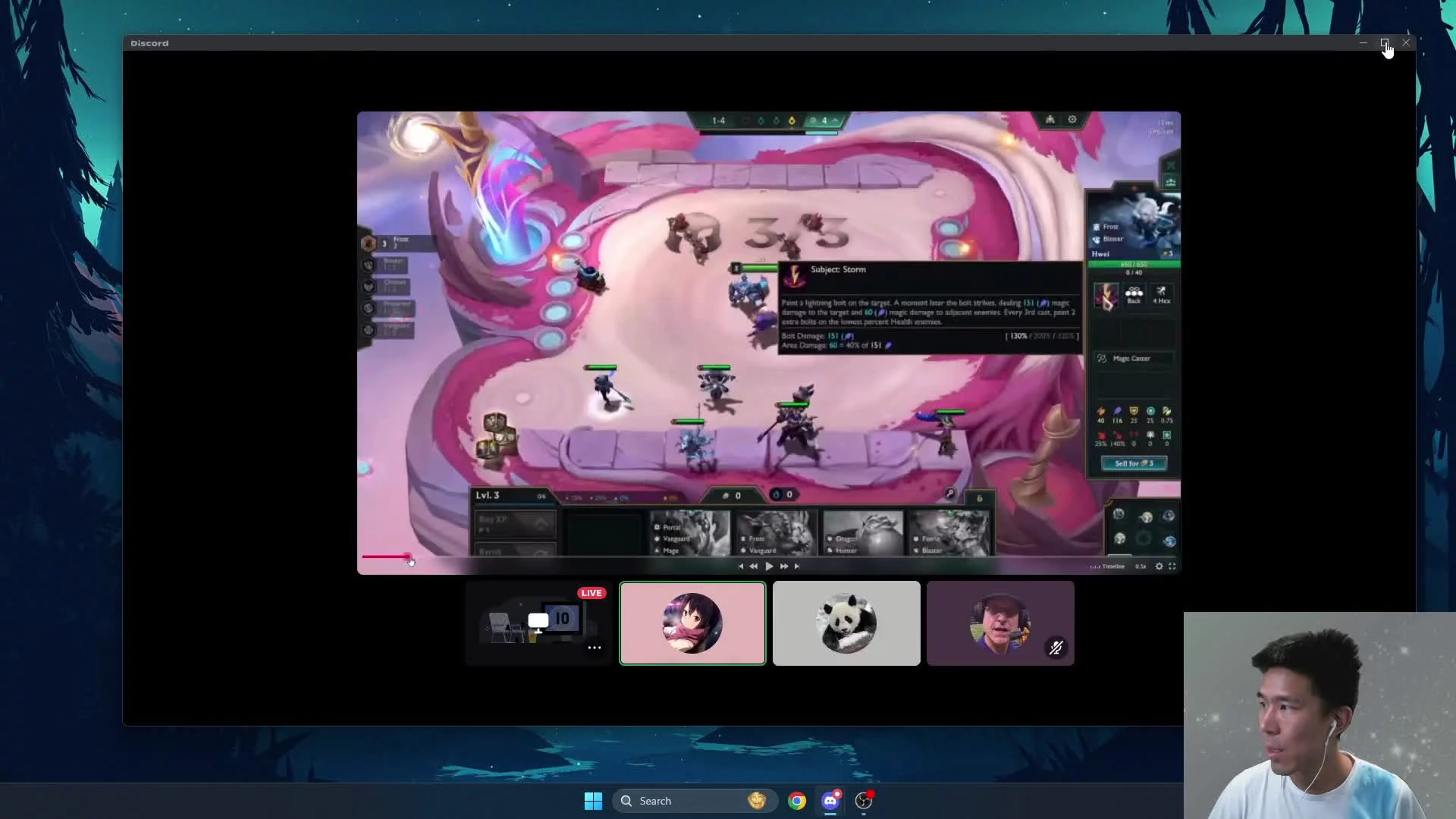The image size is (1456, 819).
Task: Click the Back row position indicator
Action: pos(1134,295)
